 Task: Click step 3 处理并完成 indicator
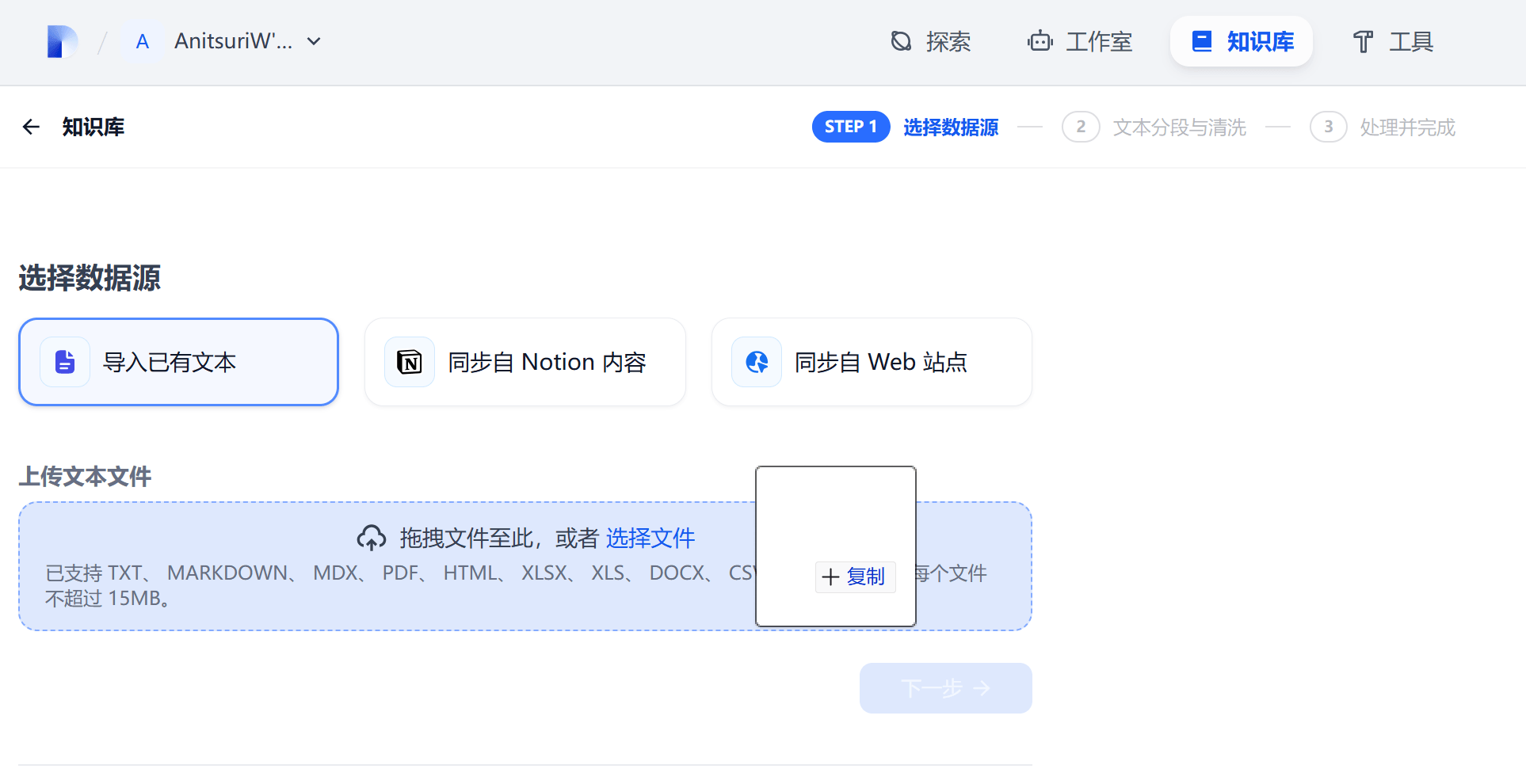(1383, 127)
